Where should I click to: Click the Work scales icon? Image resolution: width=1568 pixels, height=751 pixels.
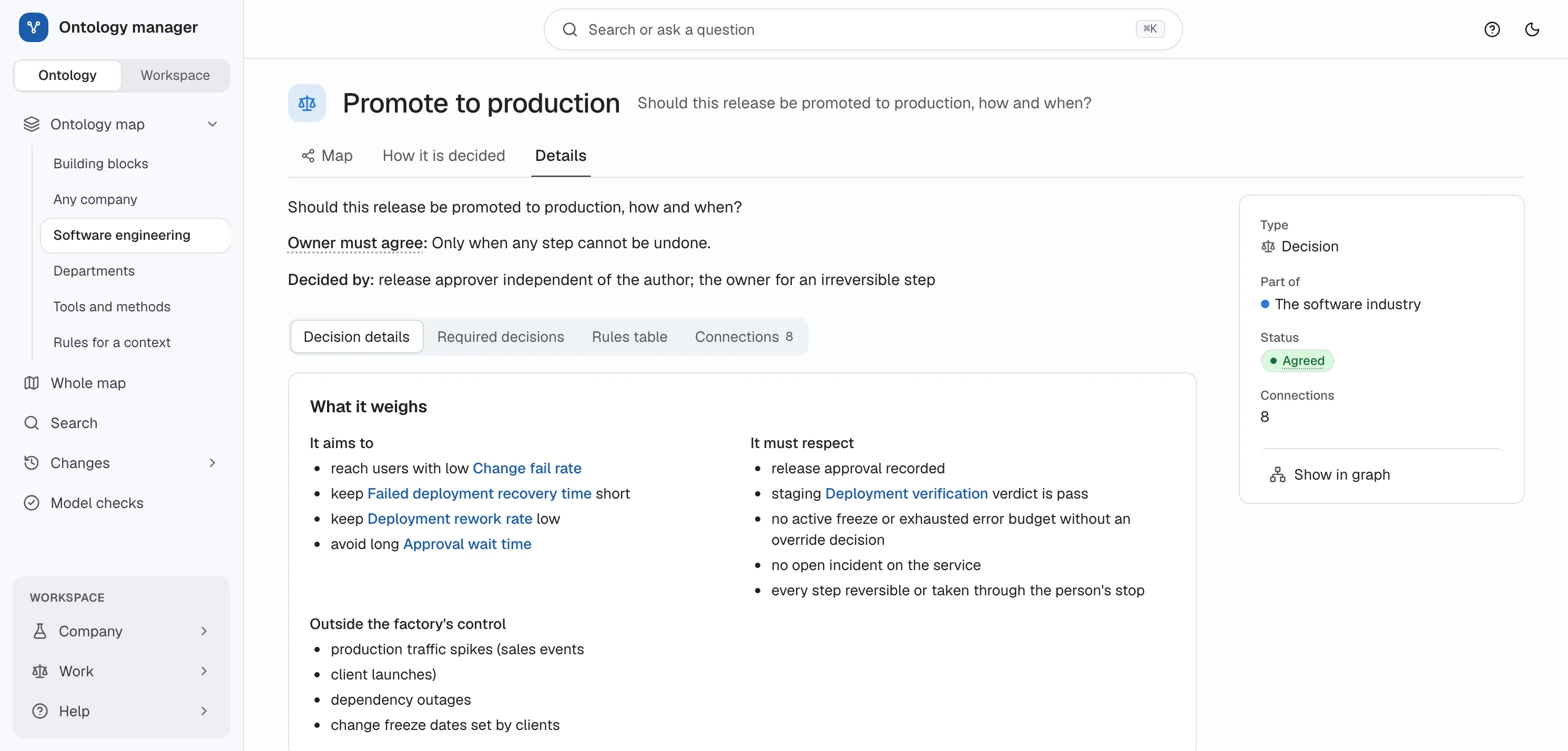point(40,671)
